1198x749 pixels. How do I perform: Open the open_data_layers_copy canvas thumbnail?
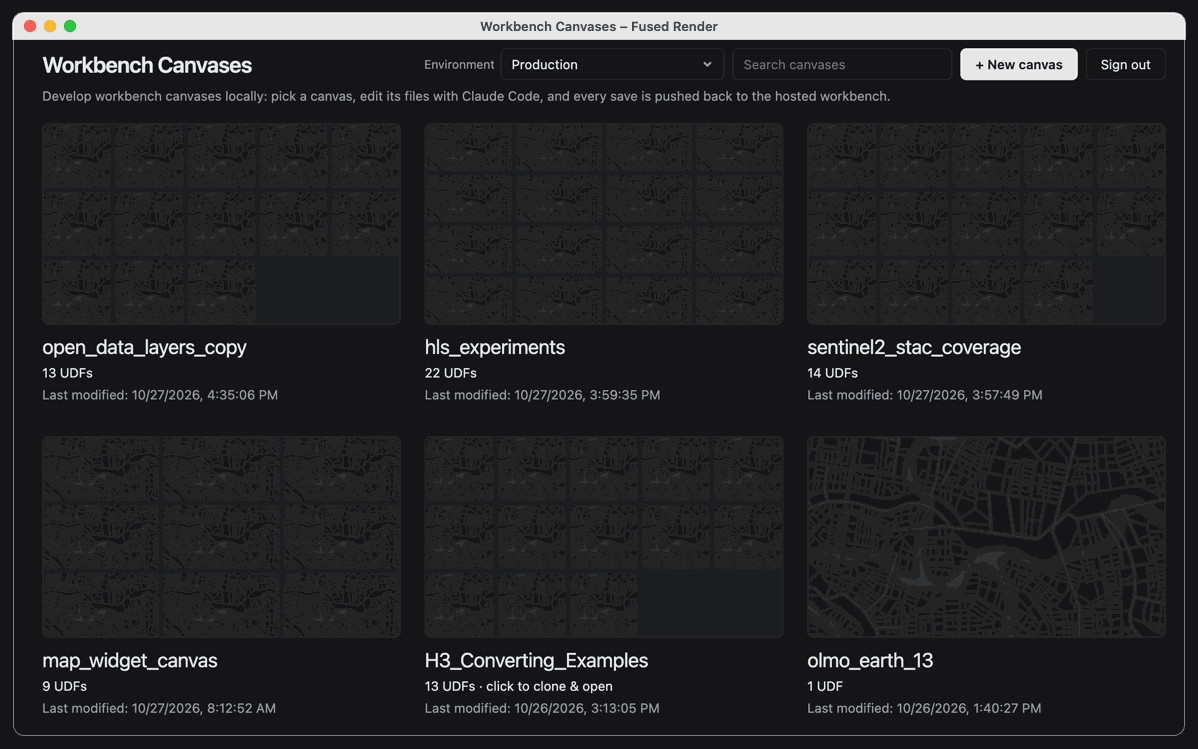click(222, 224)
